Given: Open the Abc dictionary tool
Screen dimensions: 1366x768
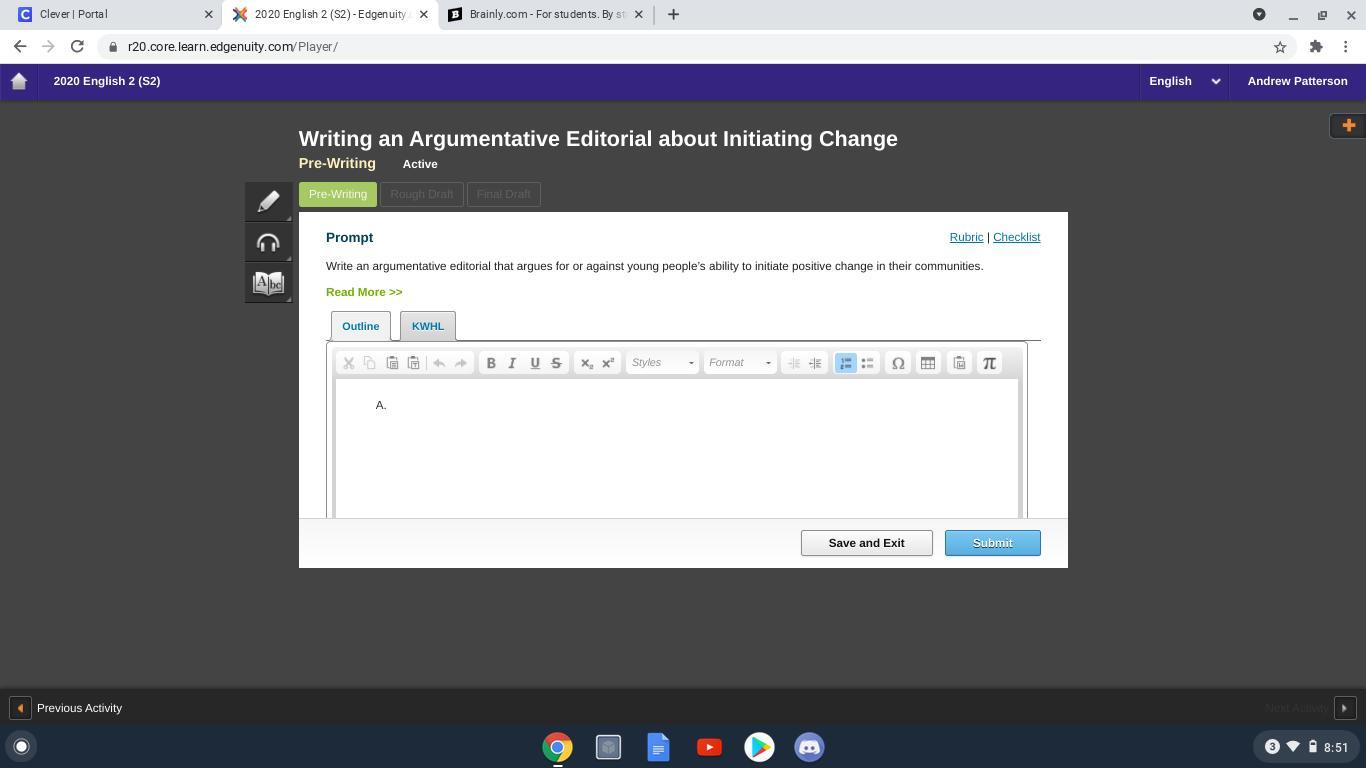Looking at the screenshot, I should click(268, 283).
